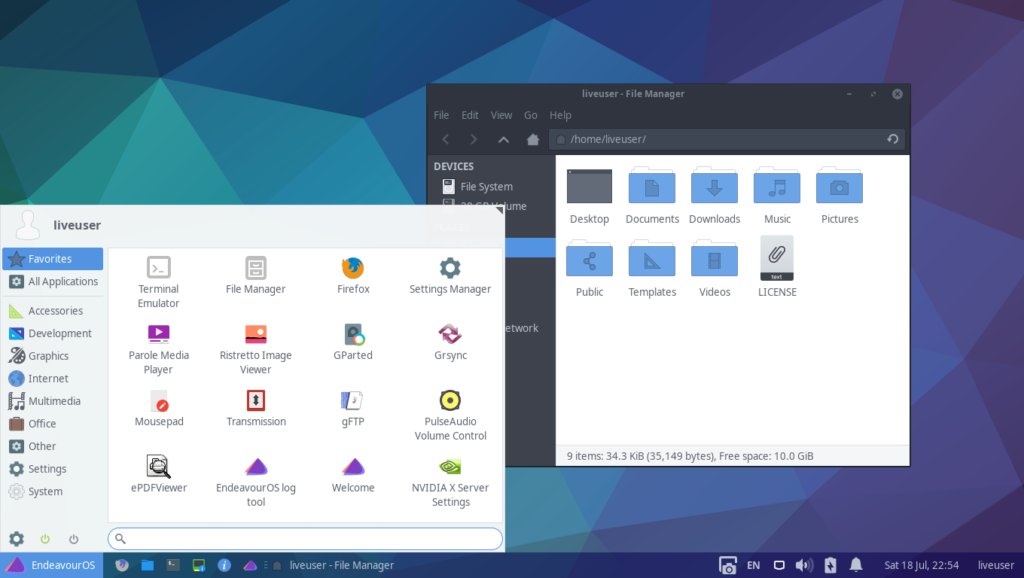Image resolution: width=1024 pixels, height=578 pixels.
Task: Select File System in the Devices sidebar
Action: 486,186
